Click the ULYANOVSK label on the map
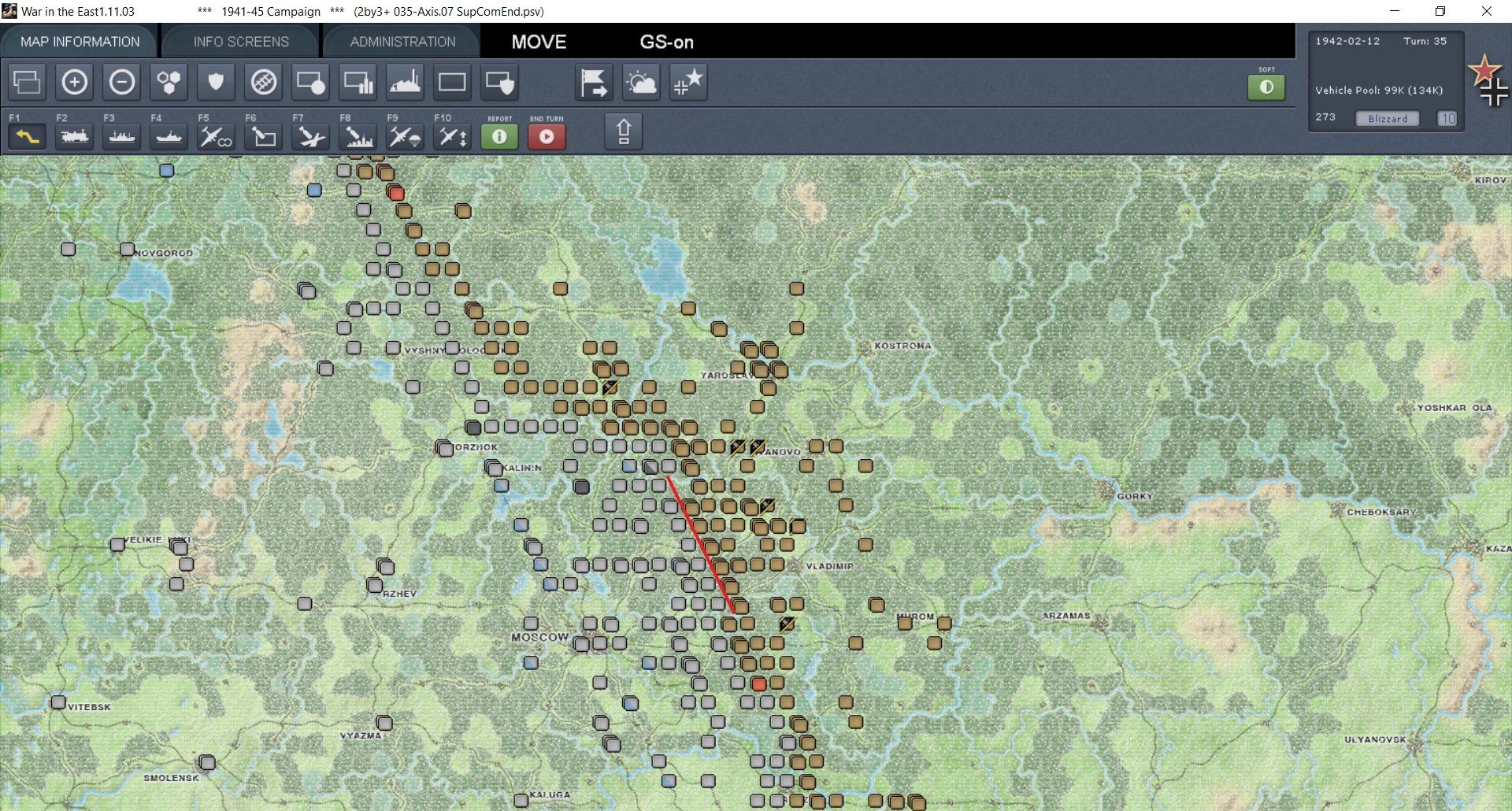The height and width of the screenshot is (811, 1512). (1375, 739)
